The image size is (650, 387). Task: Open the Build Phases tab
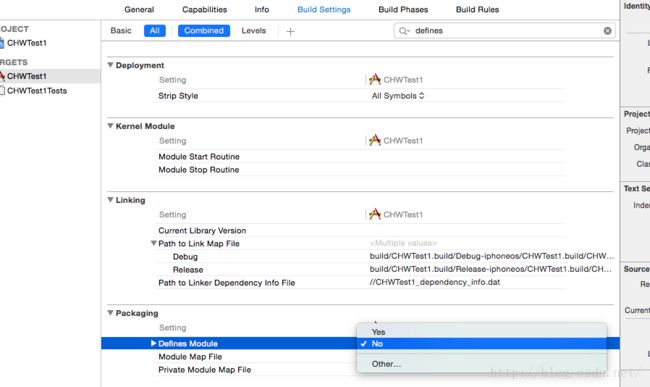point(403,10)
